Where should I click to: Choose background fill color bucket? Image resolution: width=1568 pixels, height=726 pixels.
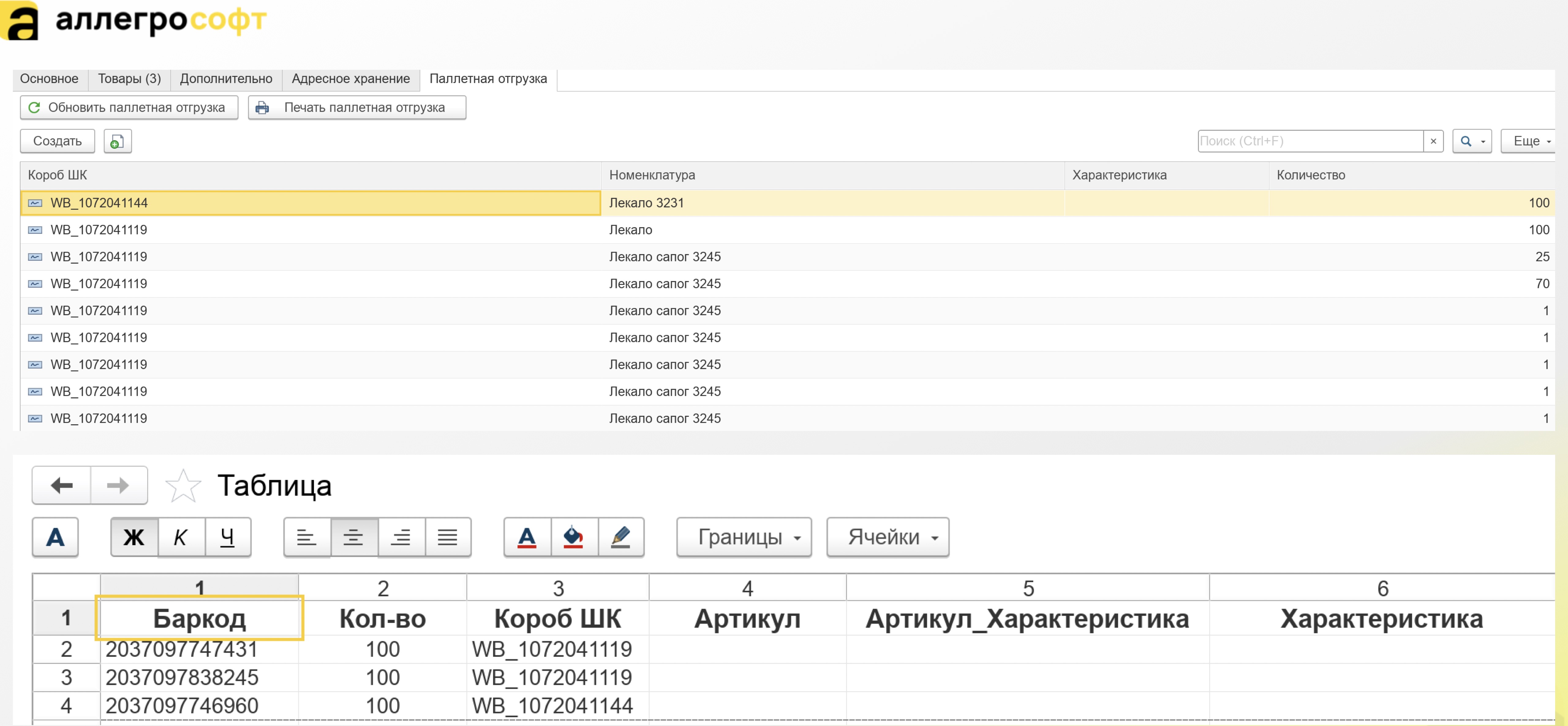574,537
